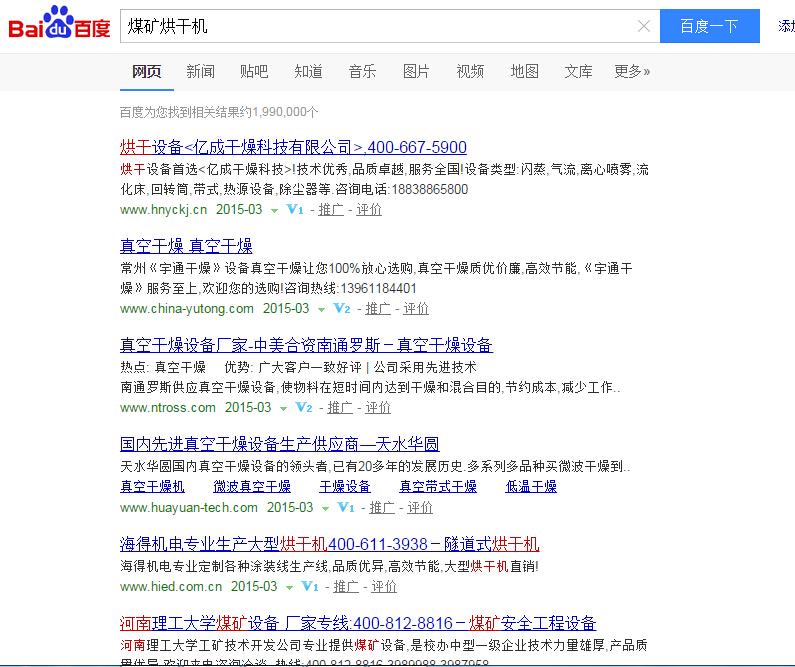This screenshot has width=795, height=667.
Task: Open the green dropdown arrow for www.ntross.com result
Action: 284,409
